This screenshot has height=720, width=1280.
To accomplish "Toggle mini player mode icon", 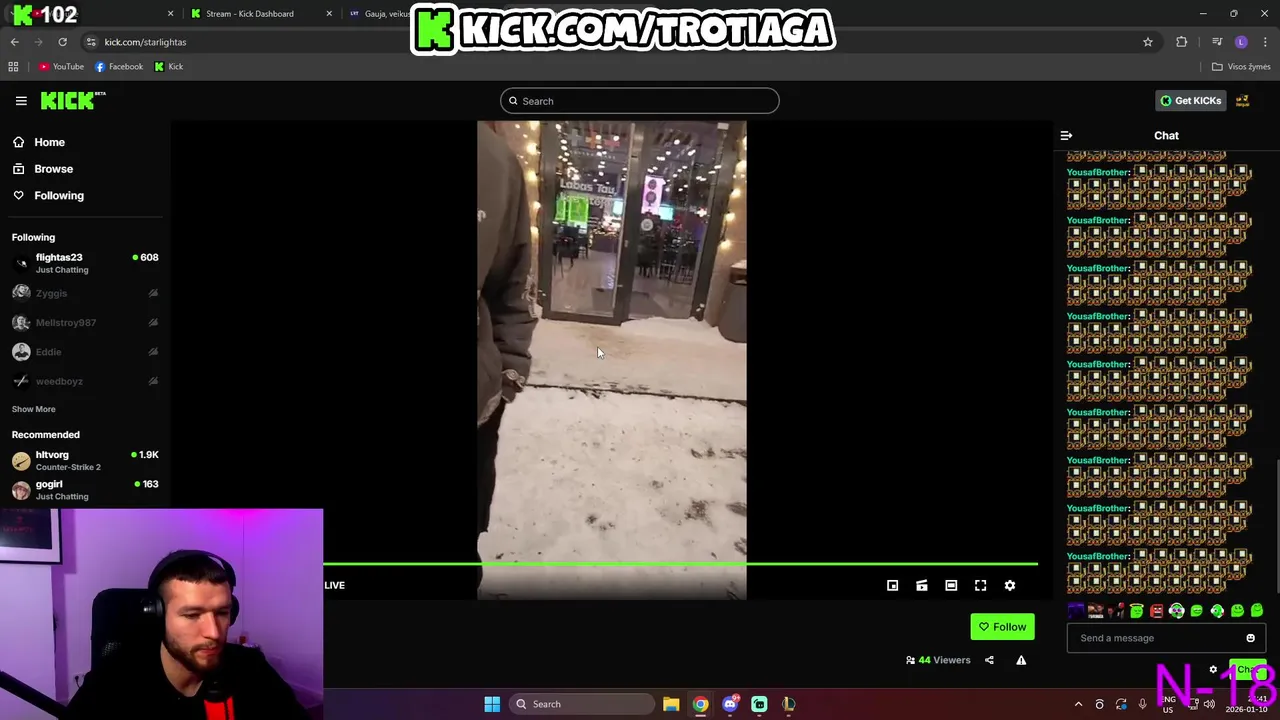I will (893, 586).
